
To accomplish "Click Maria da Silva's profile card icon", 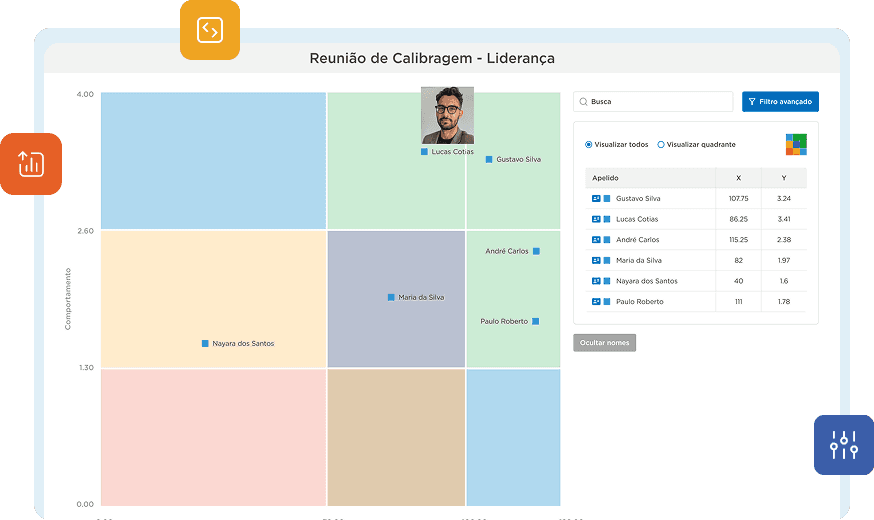I will [x=596, y=261].
